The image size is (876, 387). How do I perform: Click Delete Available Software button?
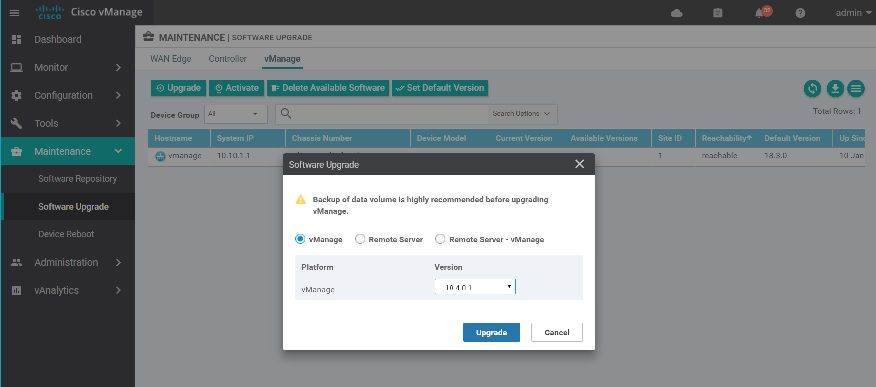[328, 88]
